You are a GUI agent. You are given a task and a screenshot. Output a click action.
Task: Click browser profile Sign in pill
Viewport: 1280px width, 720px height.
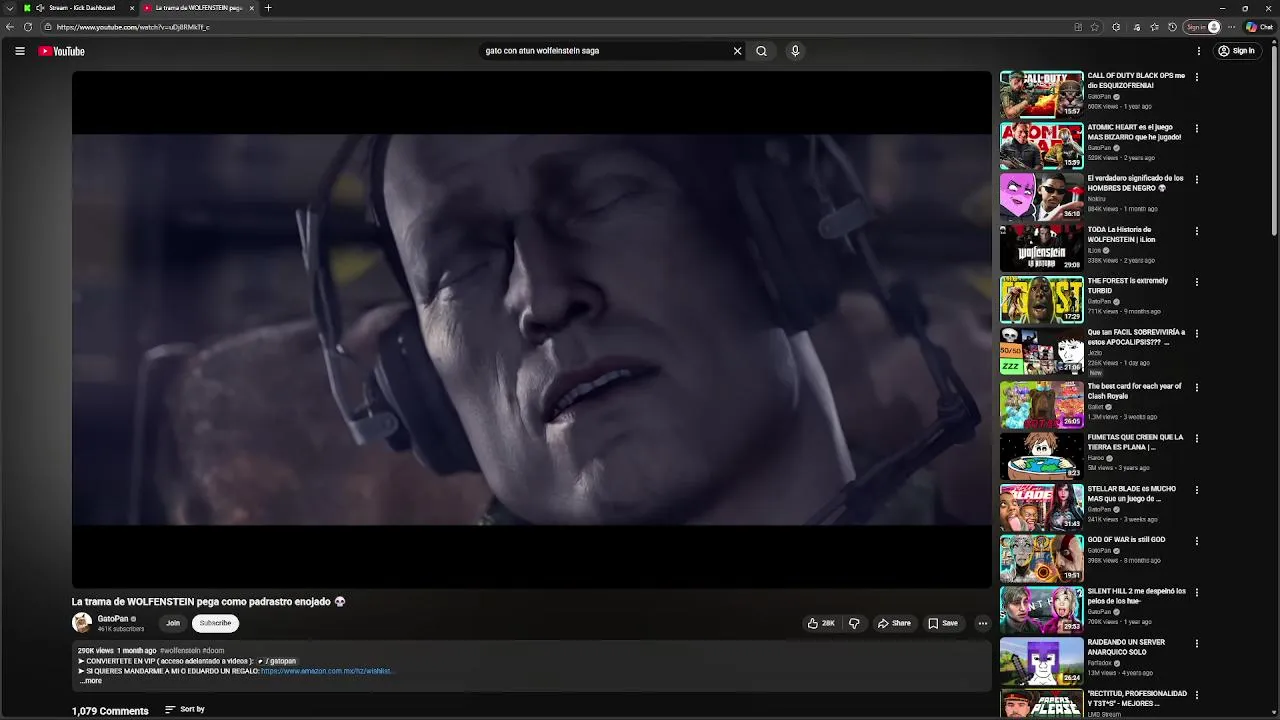[1203, 27]
